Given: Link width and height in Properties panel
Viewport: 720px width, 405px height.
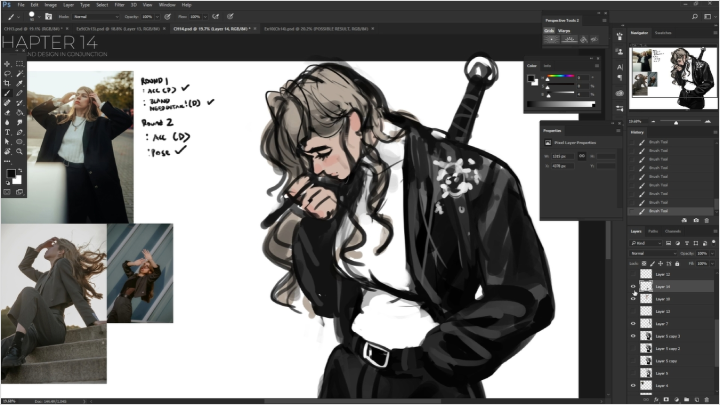Looking at the screenshot, I should (x=582, y=156).
